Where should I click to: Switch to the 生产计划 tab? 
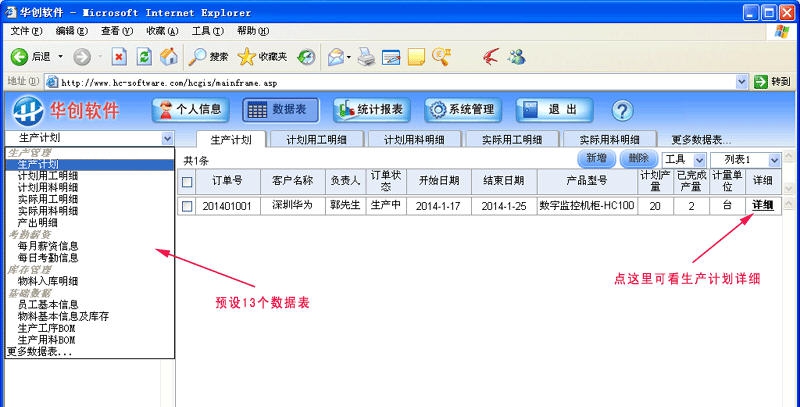pos(231,140)
